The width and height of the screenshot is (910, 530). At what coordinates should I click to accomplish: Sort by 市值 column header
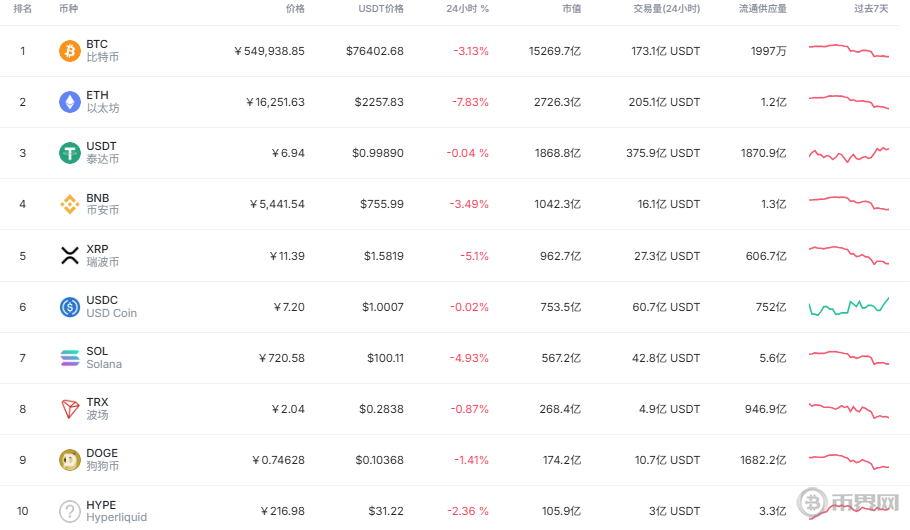coord(571,9)
